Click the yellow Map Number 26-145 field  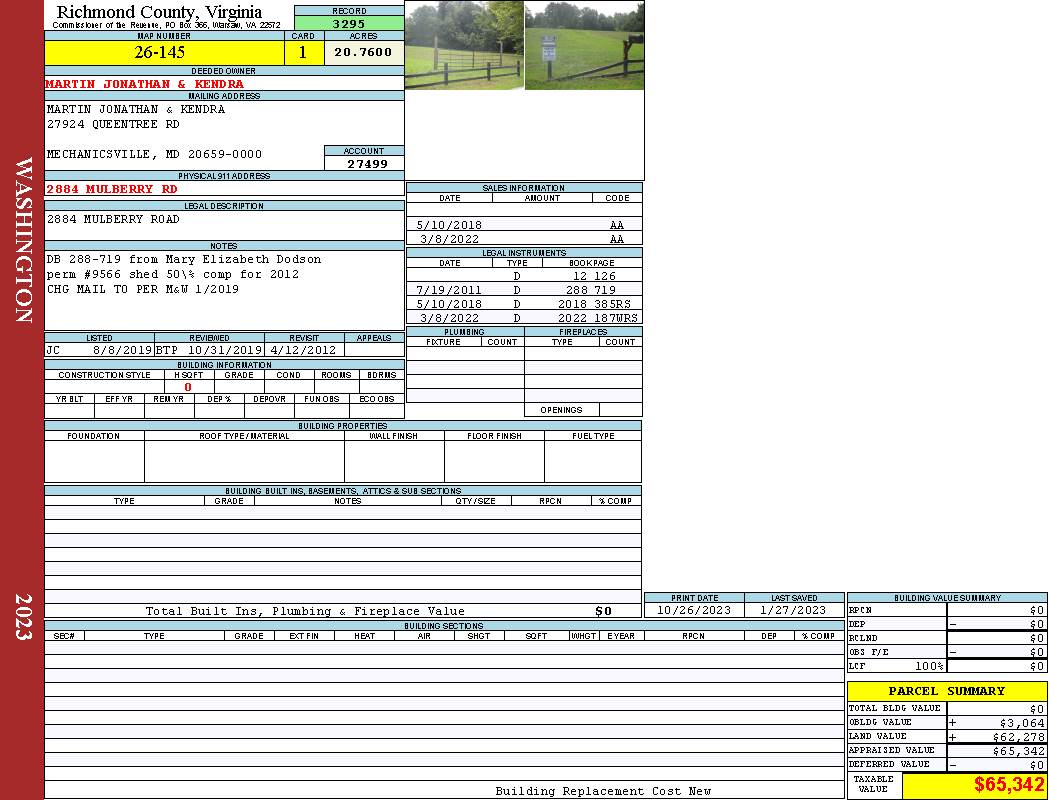(166, 53)
